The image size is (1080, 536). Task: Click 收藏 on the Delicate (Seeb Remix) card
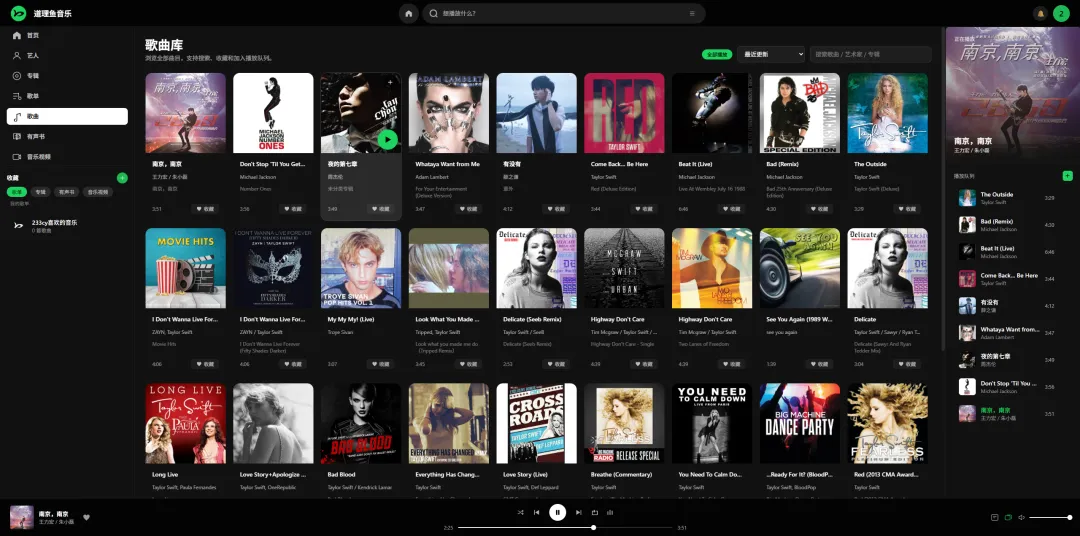click(556, 364)
